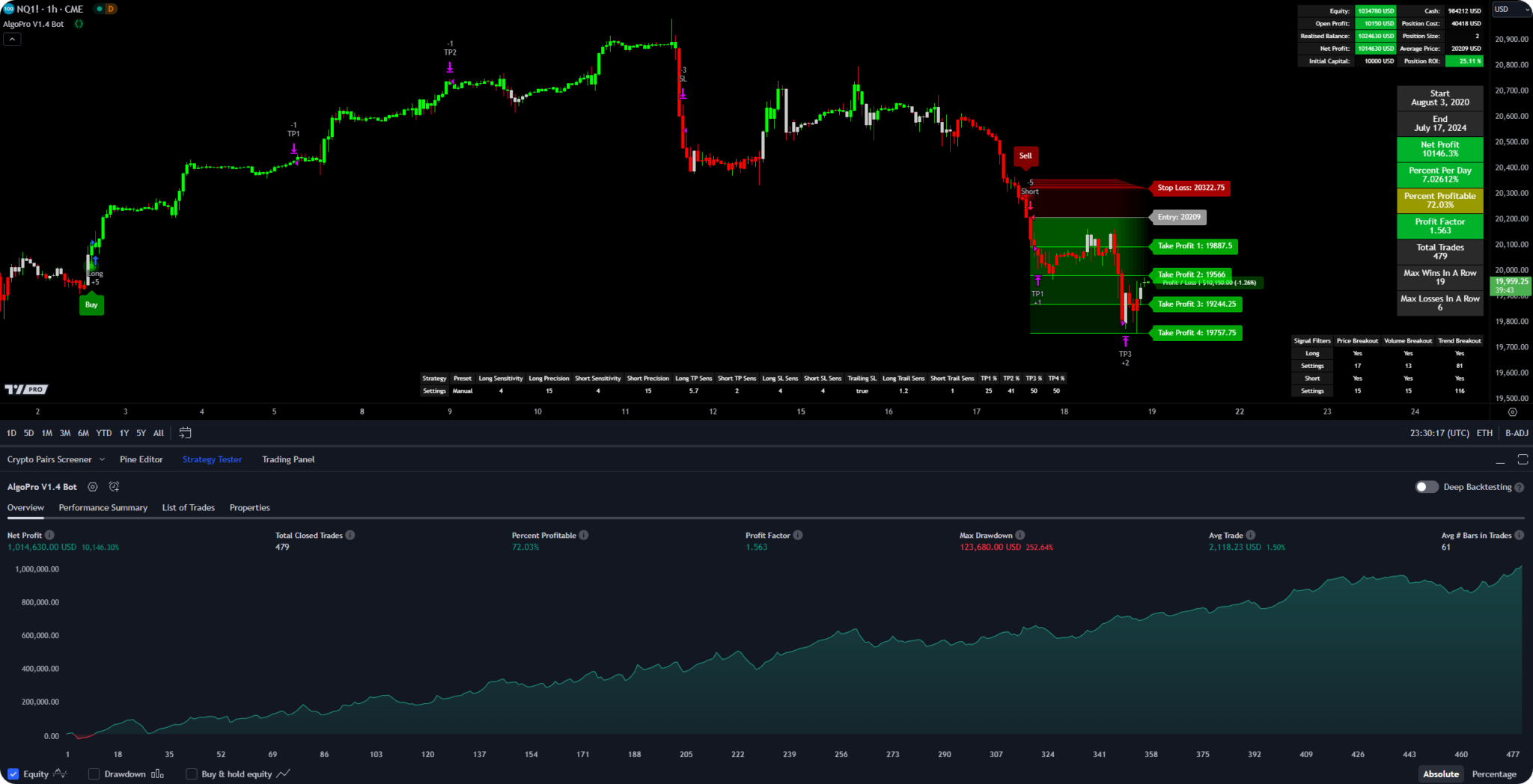Click the add alert clock icon
Image resolution: width=1533 pixels, height=784 pixels.
pos(114,487)
